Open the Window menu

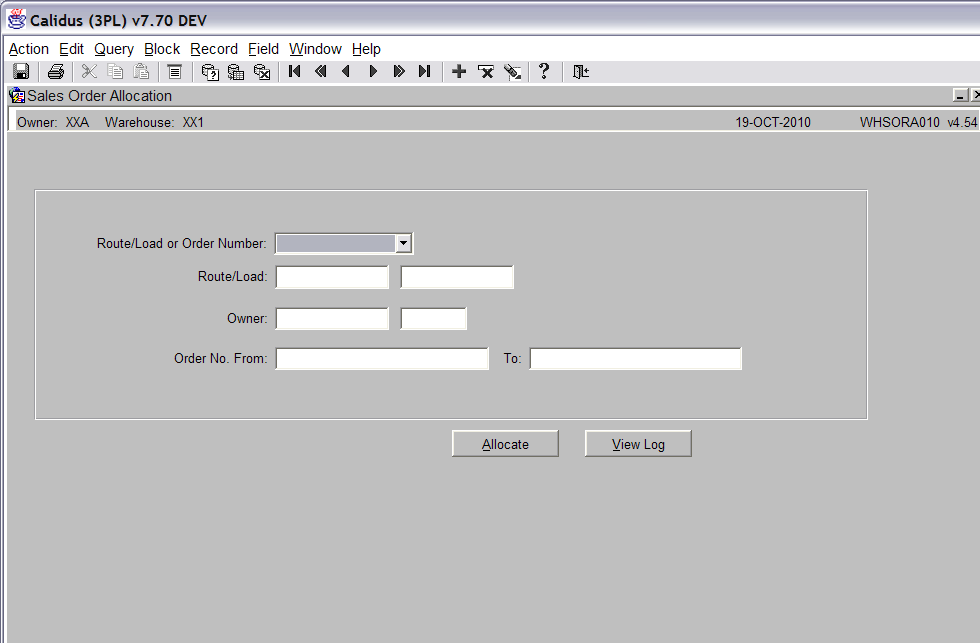315,49
